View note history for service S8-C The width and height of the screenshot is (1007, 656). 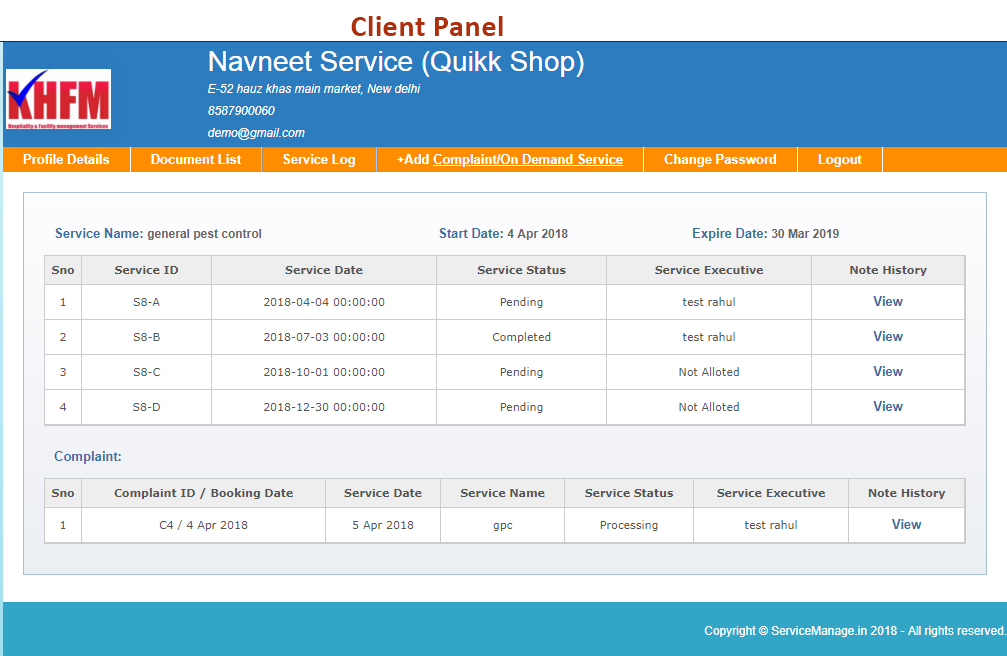(887, 371)
